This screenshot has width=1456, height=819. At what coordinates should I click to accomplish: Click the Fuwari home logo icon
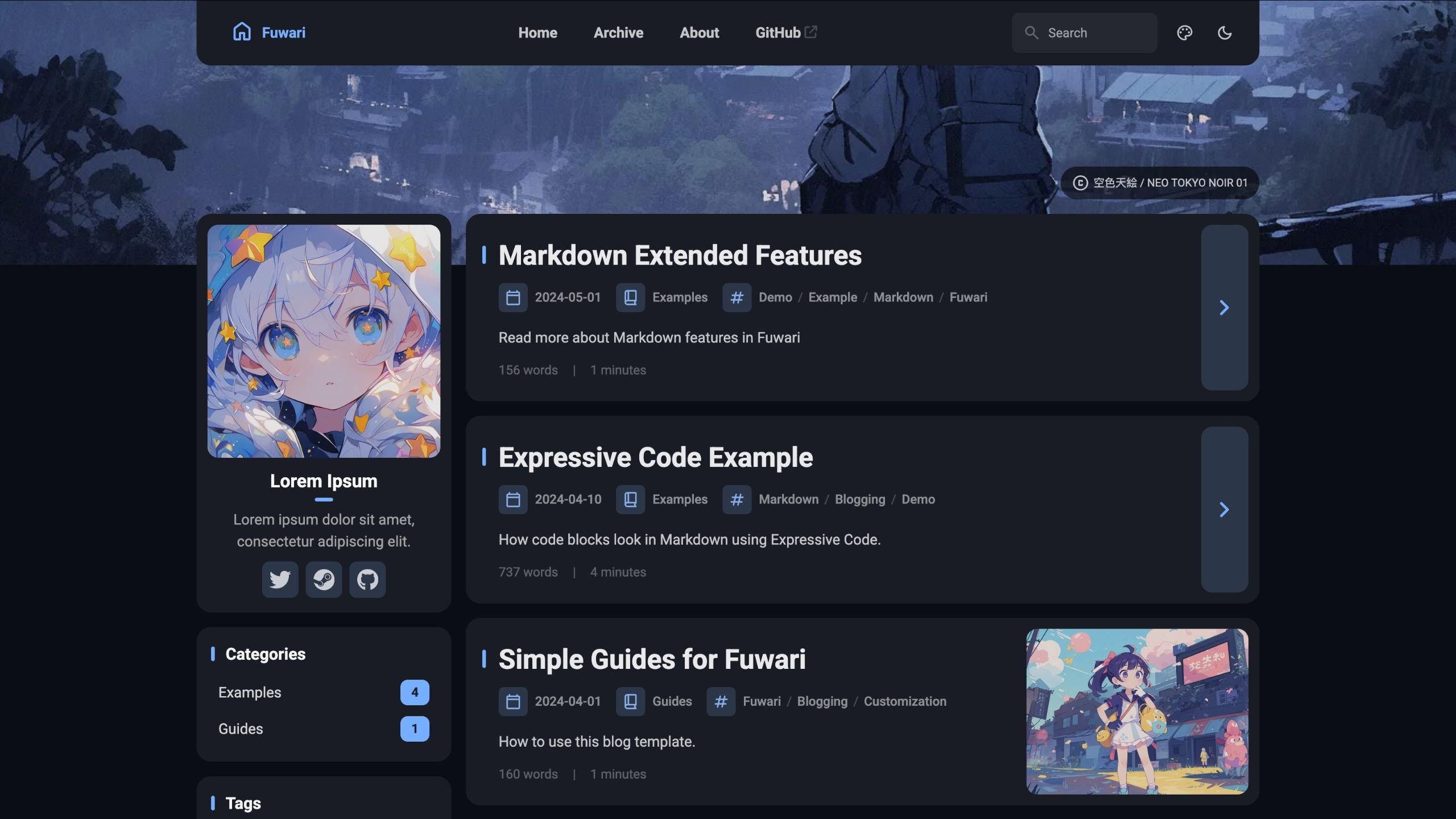[x=242, y=32]
